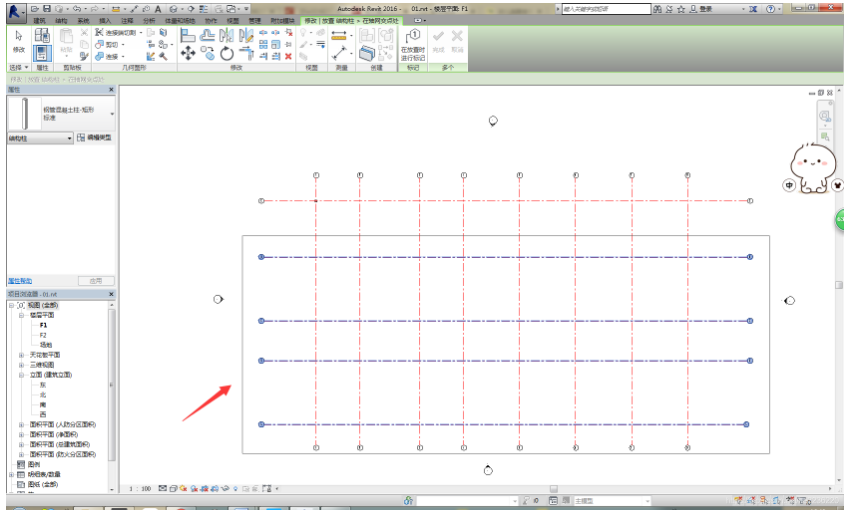Click the north elevation marker in canvas
Screen dimensions: 851x522
pos(493,120)
